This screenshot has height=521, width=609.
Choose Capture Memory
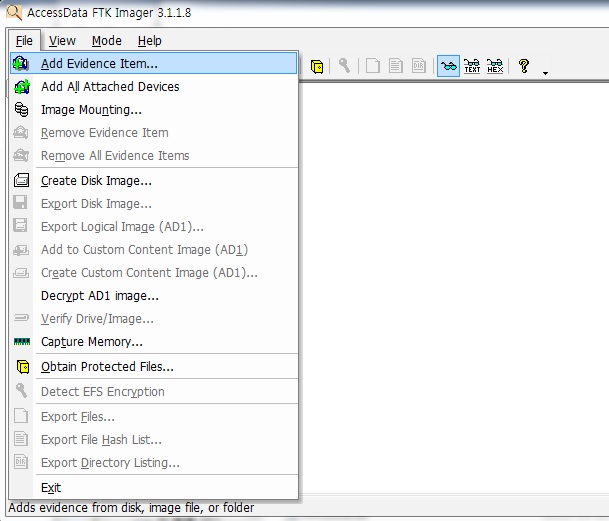coord(153,342)
